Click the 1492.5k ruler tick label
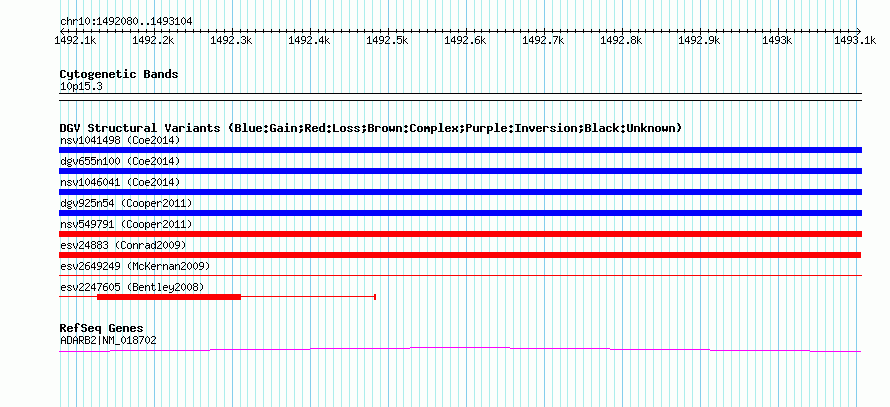 coord(387,40)
